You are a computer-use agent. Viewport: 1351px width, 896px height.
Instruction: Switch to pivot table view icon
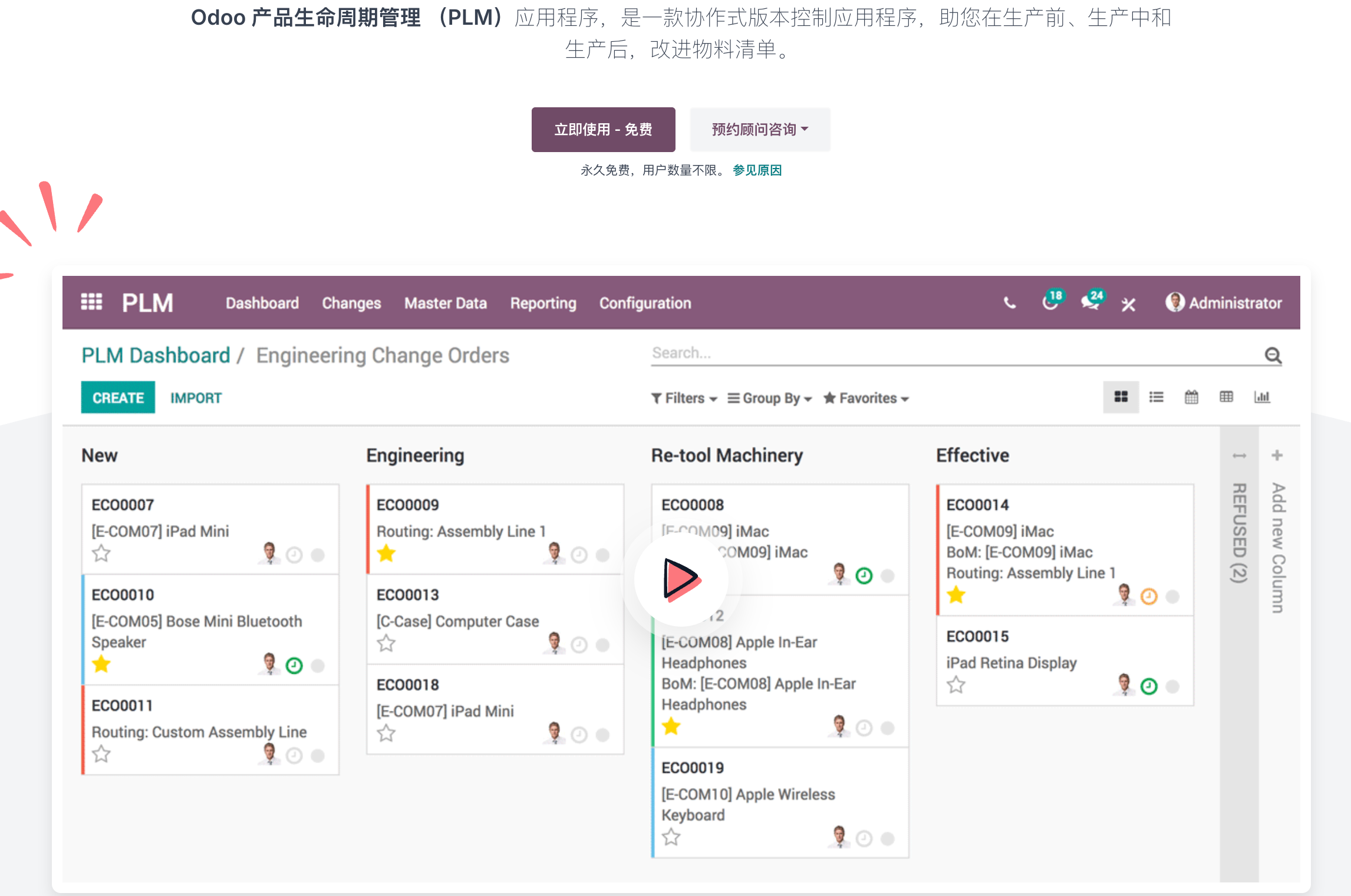[1226, 397]
